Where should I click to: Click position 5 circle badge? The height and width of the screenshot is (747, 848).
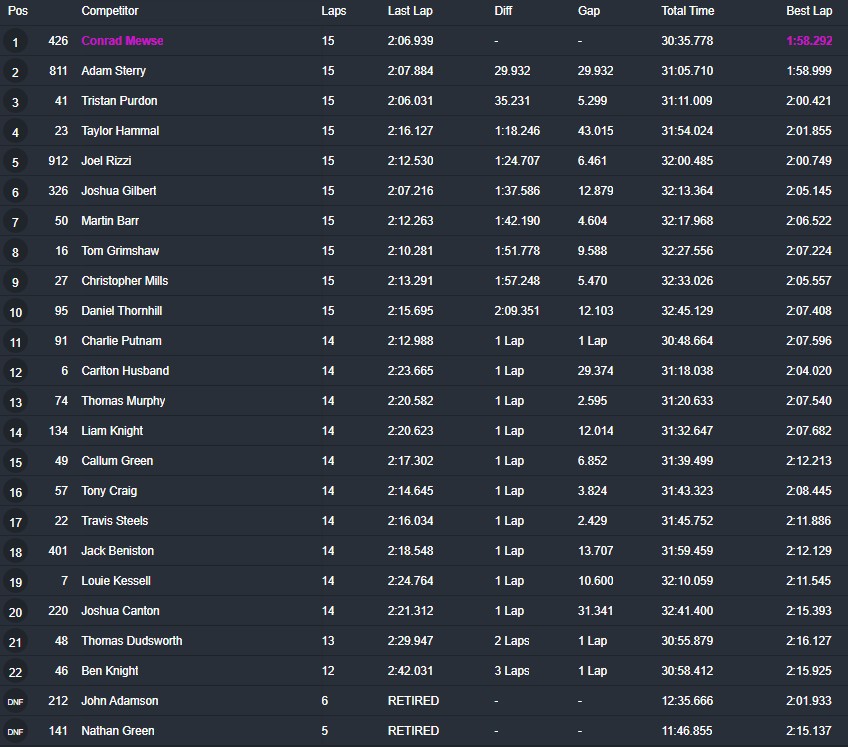point(15,162)
